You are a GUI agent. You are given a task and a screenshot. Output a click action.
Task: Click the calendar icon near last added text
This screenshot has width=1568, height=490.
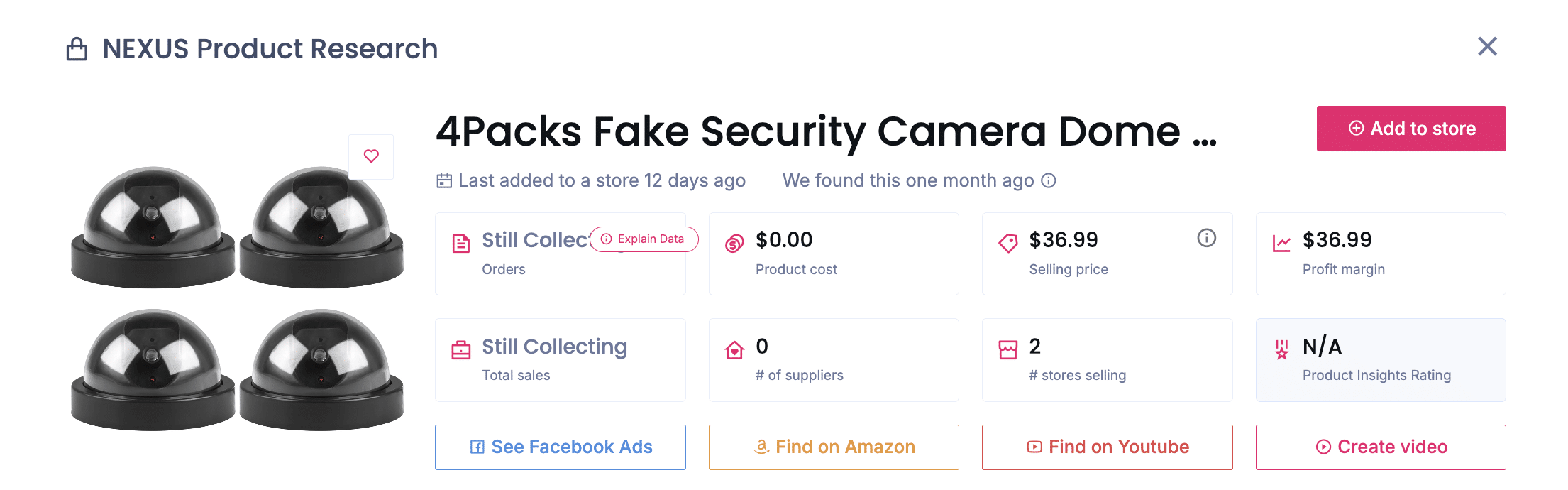pyautogui.click(x=443, y=180)
